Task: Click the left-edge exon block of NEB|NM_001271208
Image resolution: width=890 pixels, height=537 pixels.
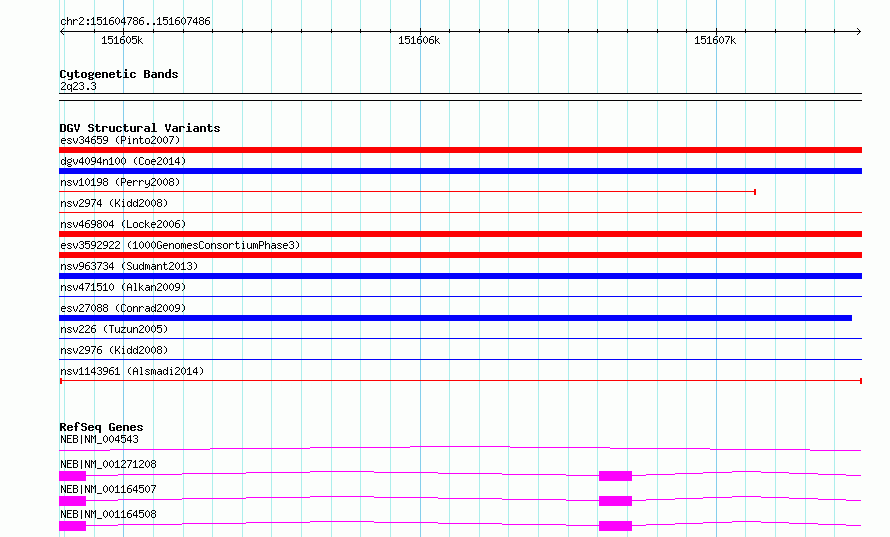Action: click(73, 476)
